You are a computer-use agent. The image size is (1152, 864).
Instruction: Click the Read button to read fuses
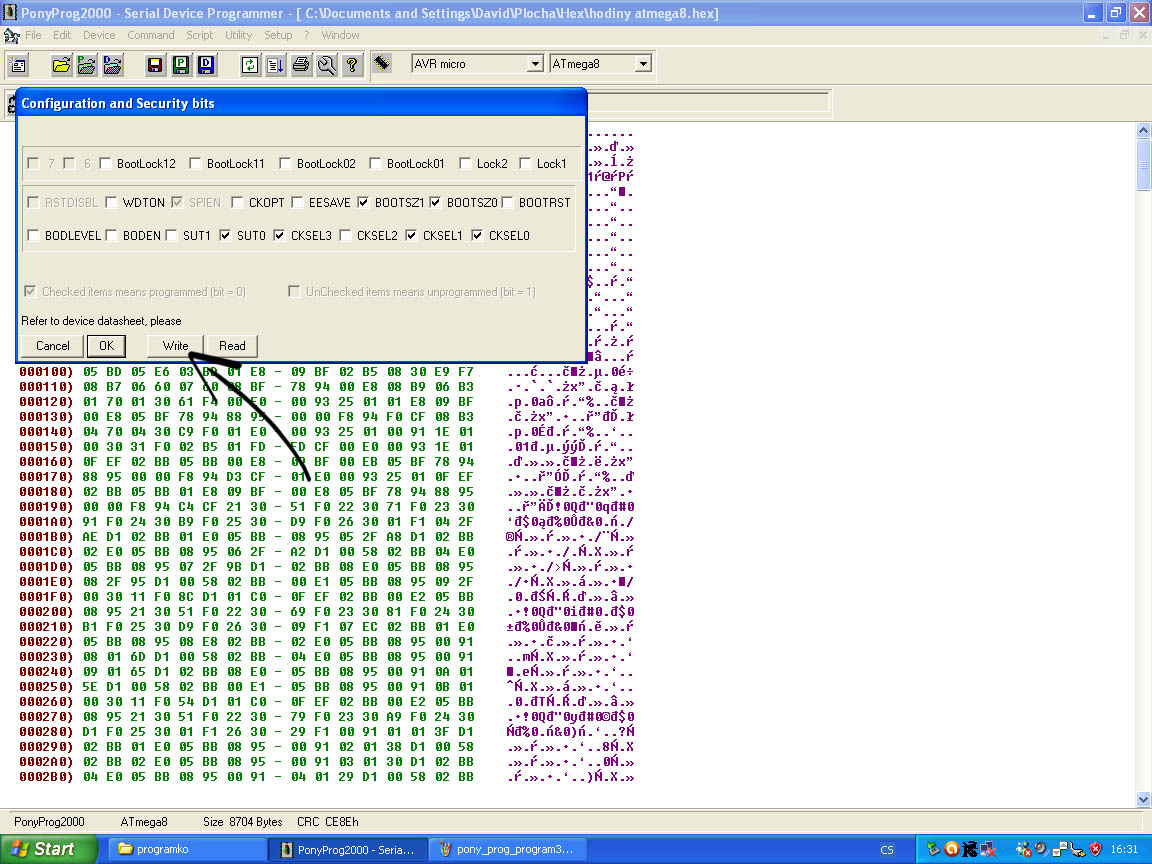tap(232, 346)
